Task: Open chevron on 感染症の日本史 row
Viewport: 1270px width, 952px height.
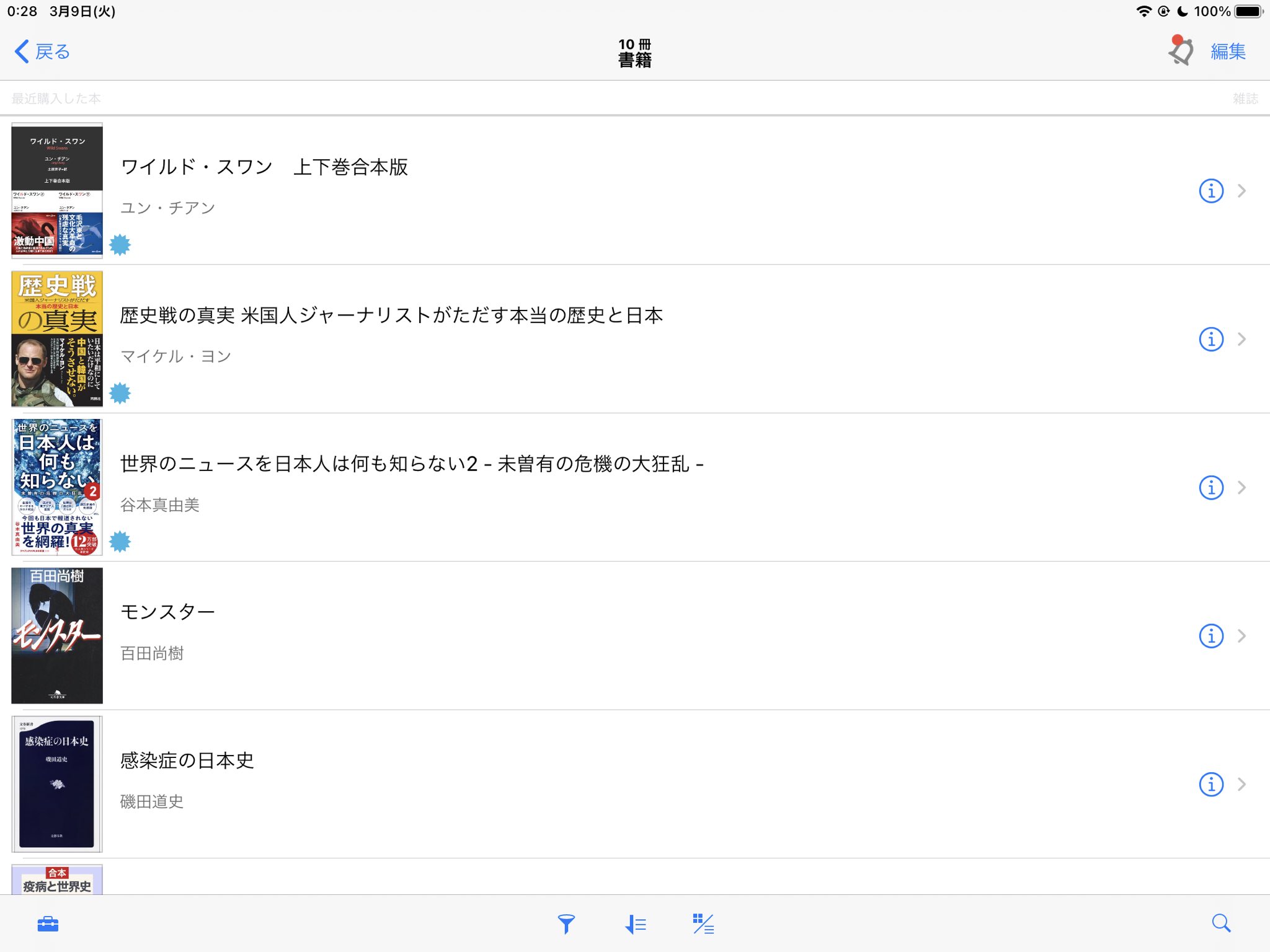Action: click(x=1241, y=785)
